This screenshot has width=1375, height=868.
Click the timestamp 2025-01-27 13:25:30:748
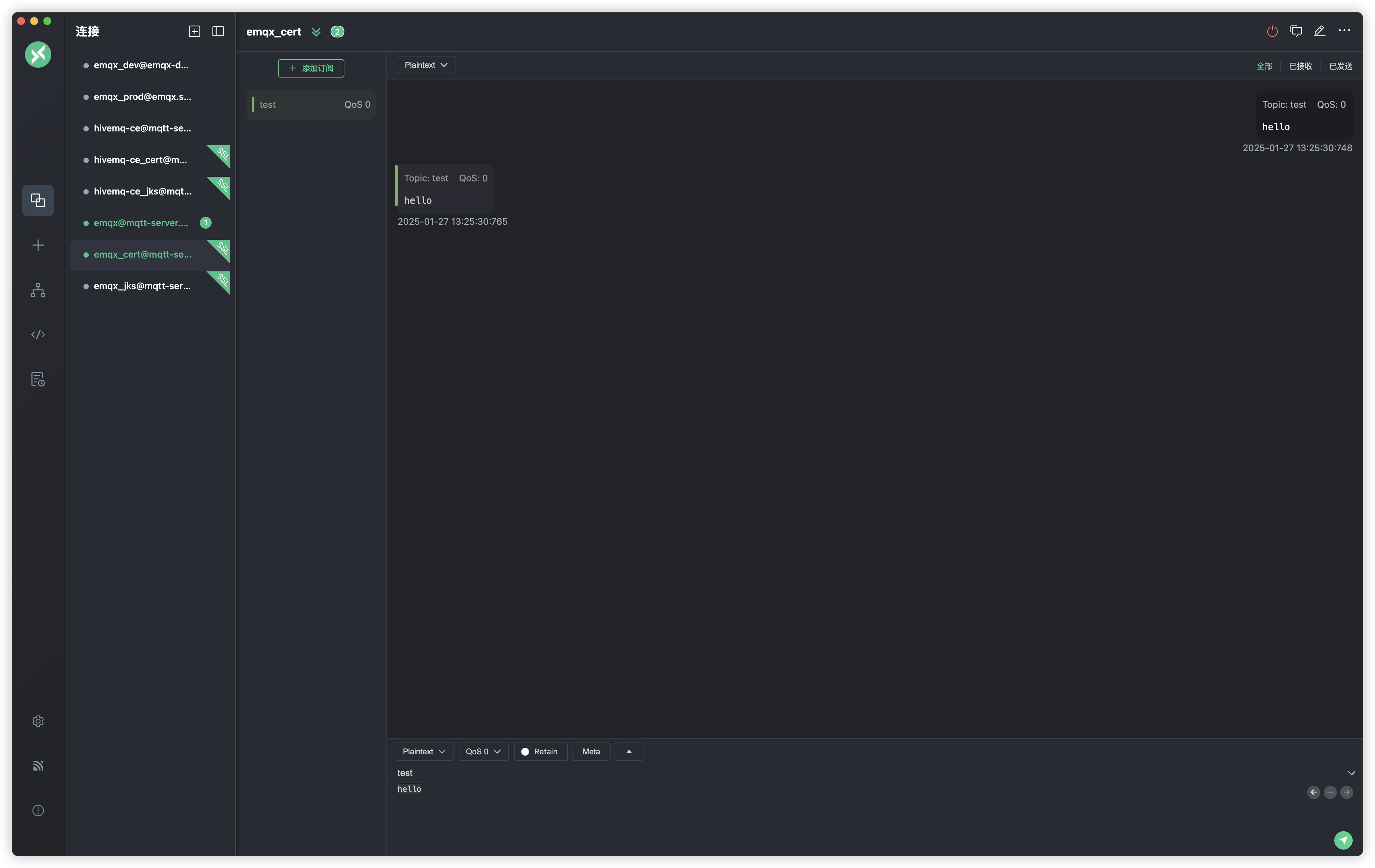click(x=1297, y=148)
